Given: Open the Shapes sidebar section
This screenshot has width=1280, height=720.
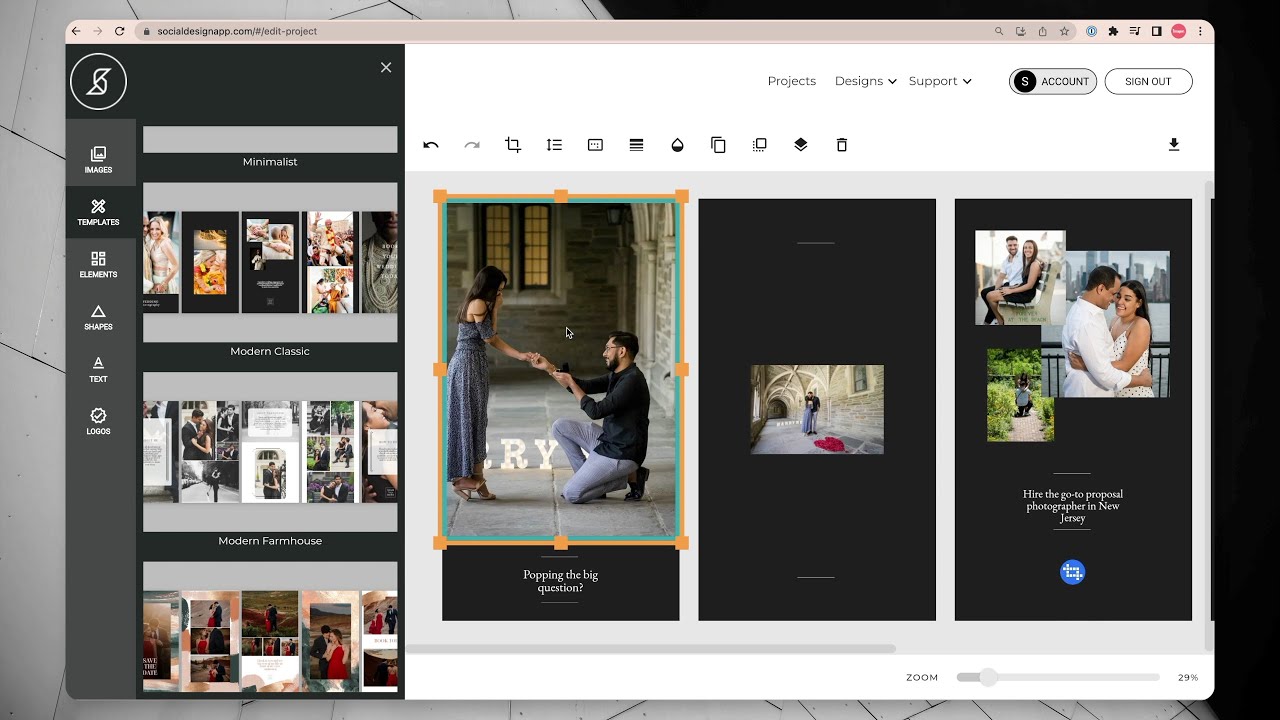Looking at the screenshot, I should [x=98, y=317].
